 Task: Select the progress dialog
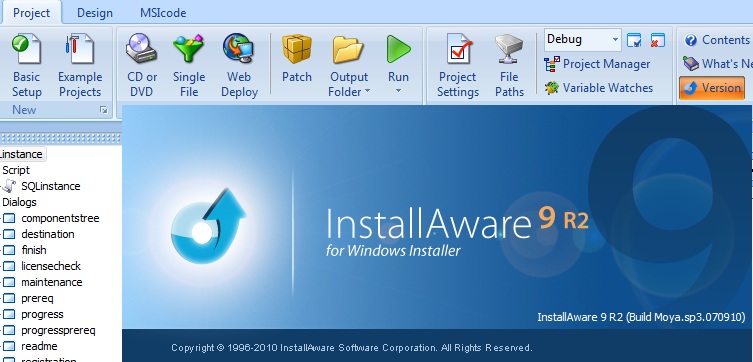click(42, 314)
